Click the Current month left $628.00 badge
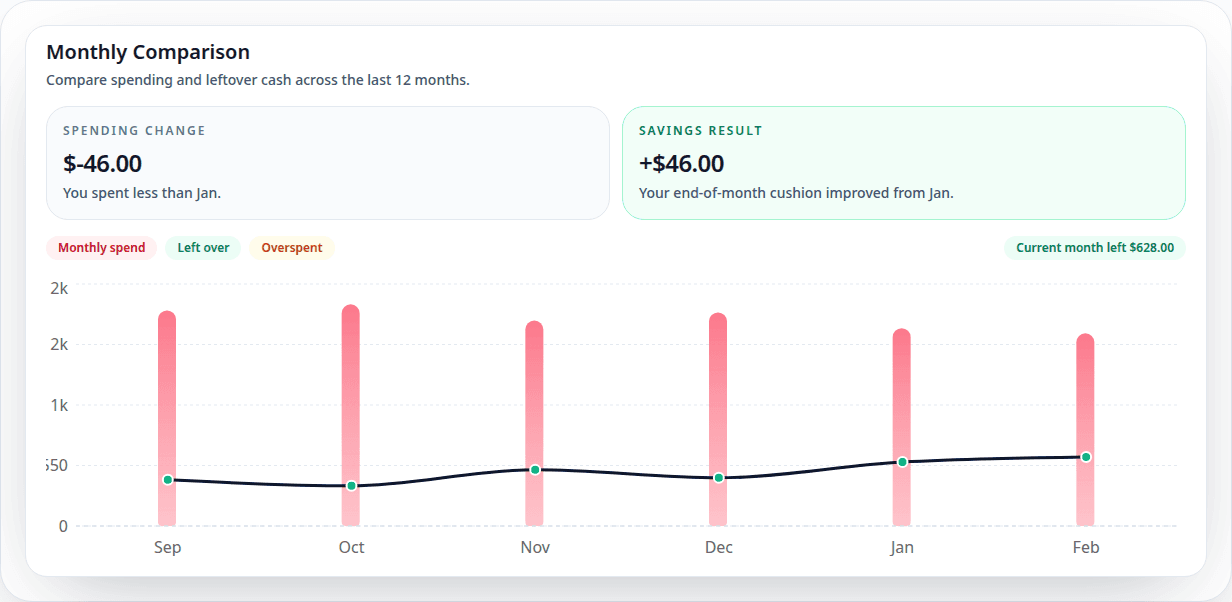 (1094, 247)
